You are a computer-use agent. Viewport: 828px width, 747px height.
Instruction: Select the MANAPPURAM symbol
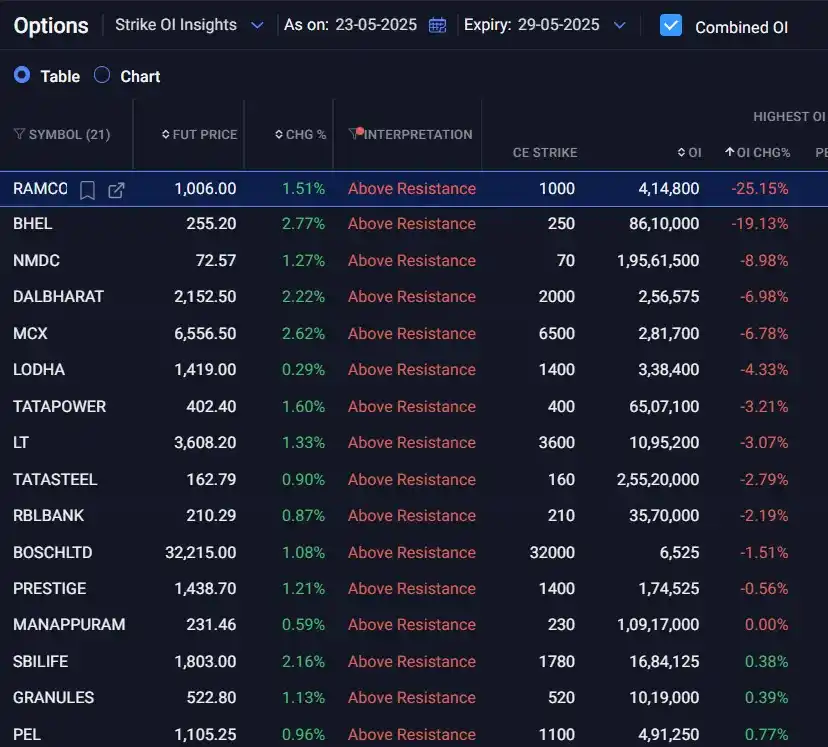pos(69,625)
